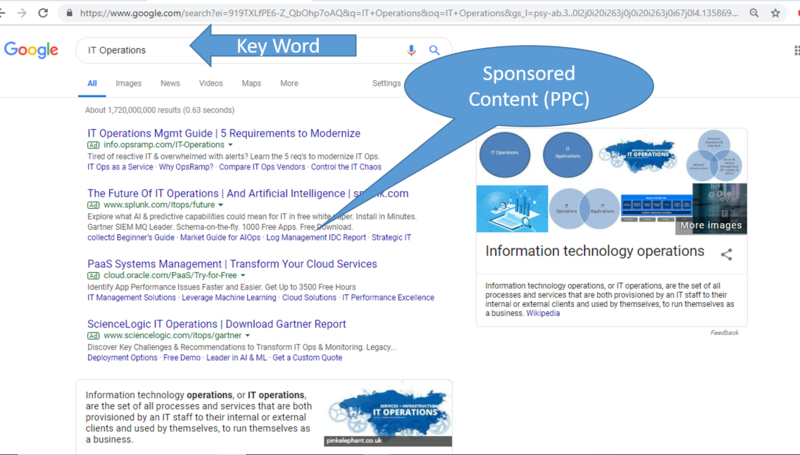Open the isometric analytics illustration thumbnail

point(512,209)
